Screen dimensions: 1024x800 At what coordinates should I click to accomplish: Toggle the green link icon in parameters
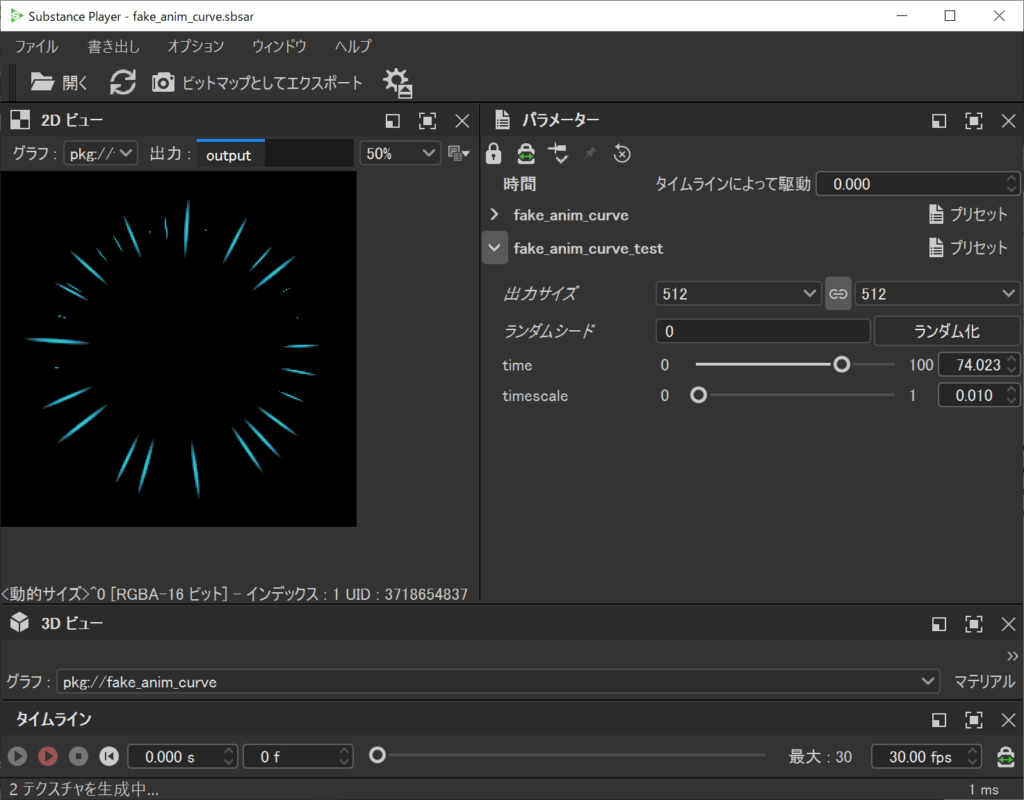point(525,153)
